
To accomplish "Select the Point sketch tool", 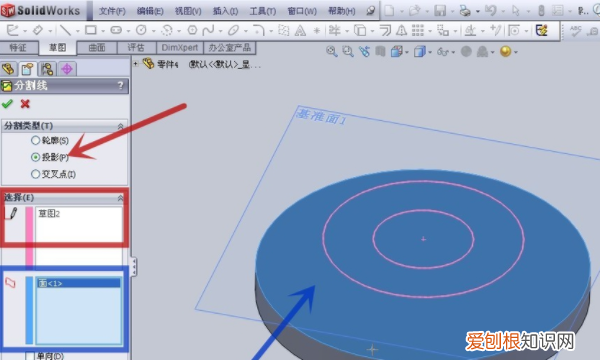I will pyautogui.click(x=317, y=30).
